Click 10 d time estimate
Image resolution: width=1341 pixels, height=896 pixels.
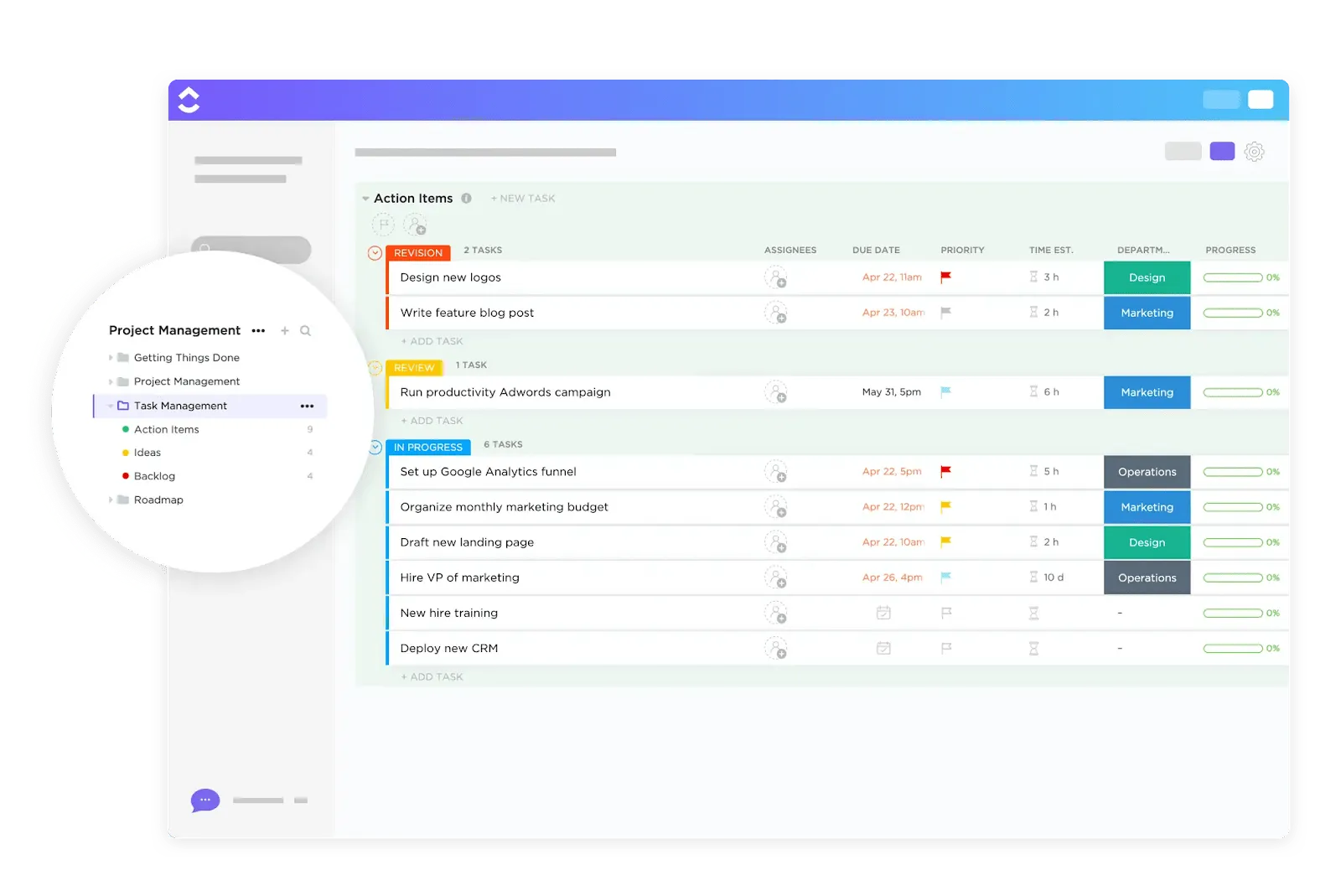1054,577
